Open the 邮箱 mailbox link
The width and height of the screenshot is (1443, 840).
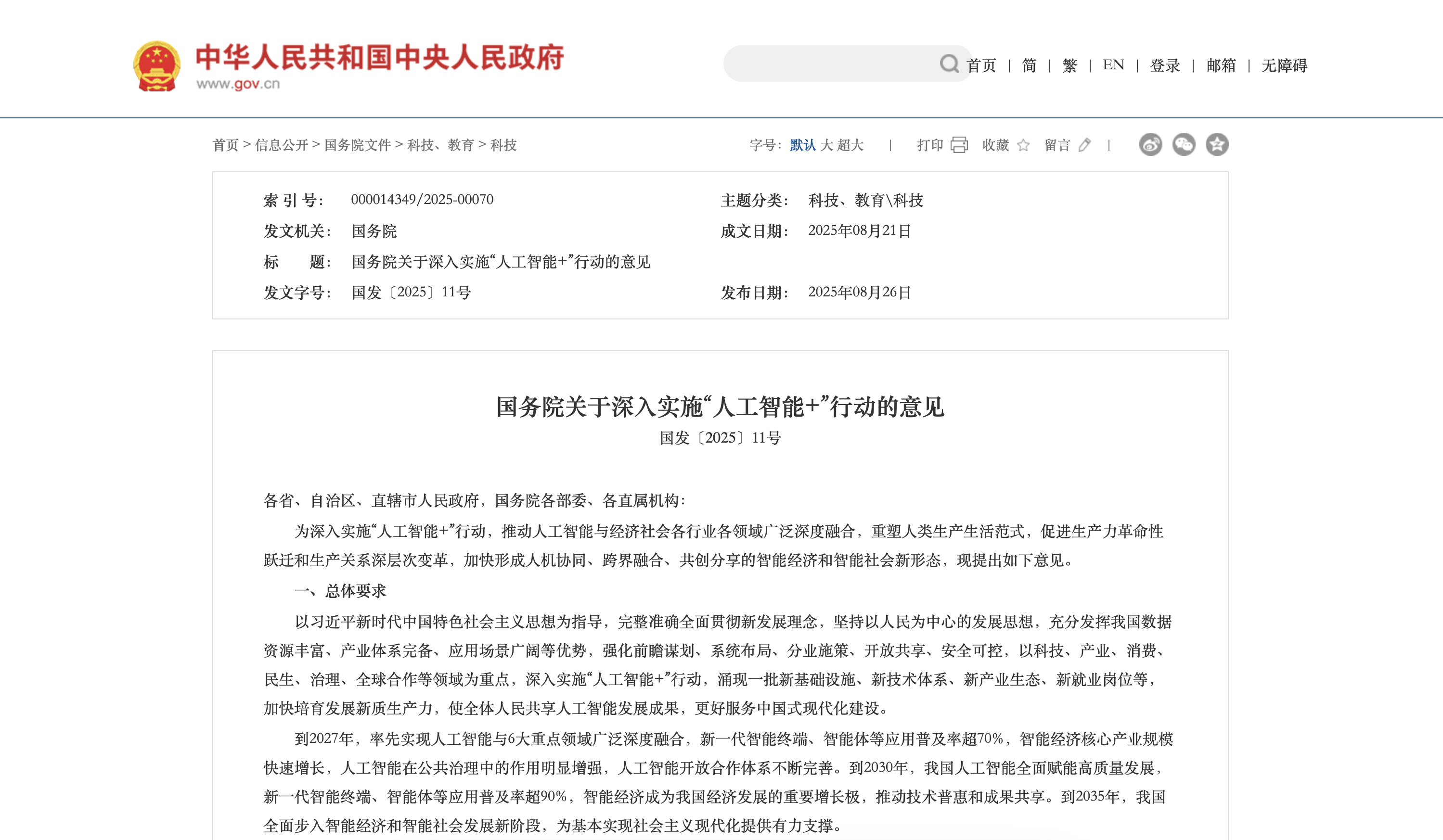click(1221, 65)
